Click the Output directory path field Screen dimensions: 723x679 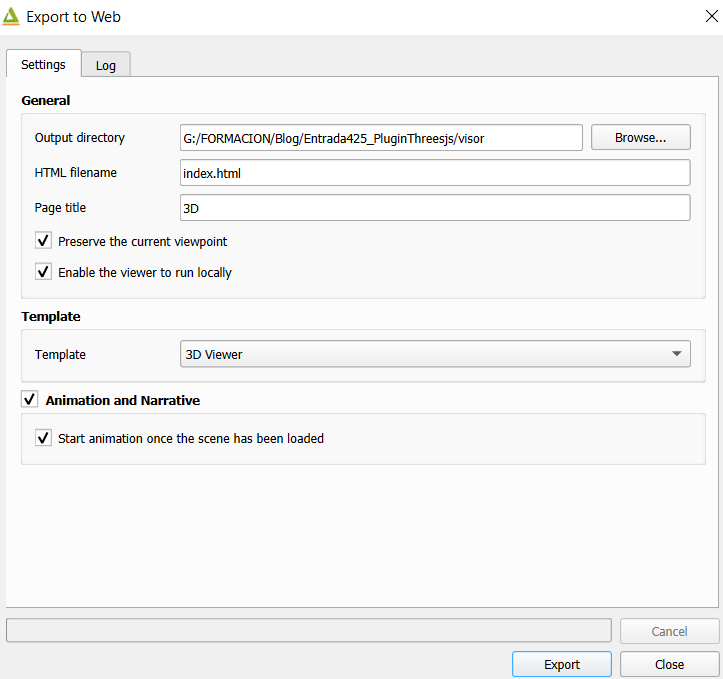click(x=381, y=138)
